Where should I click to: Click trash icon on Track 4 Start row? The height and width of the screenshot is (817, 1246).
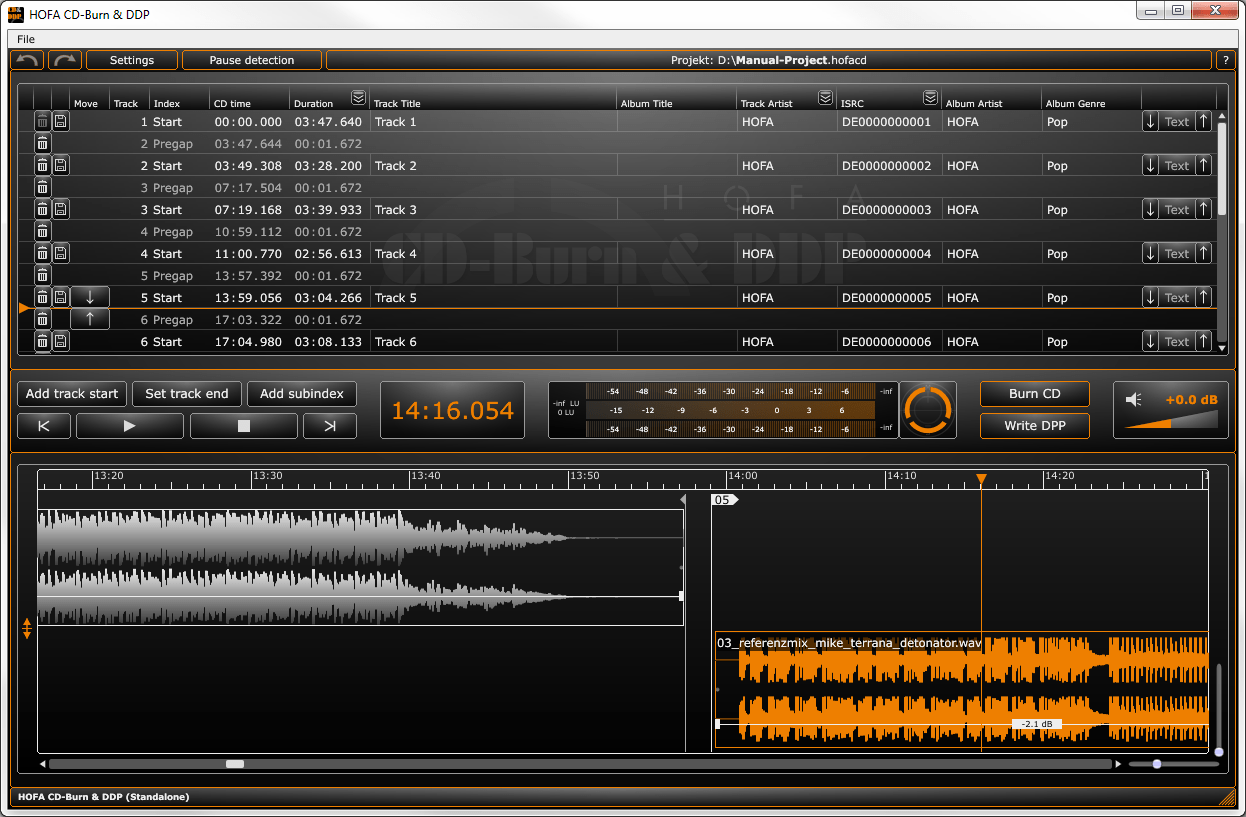coord(43,254)
